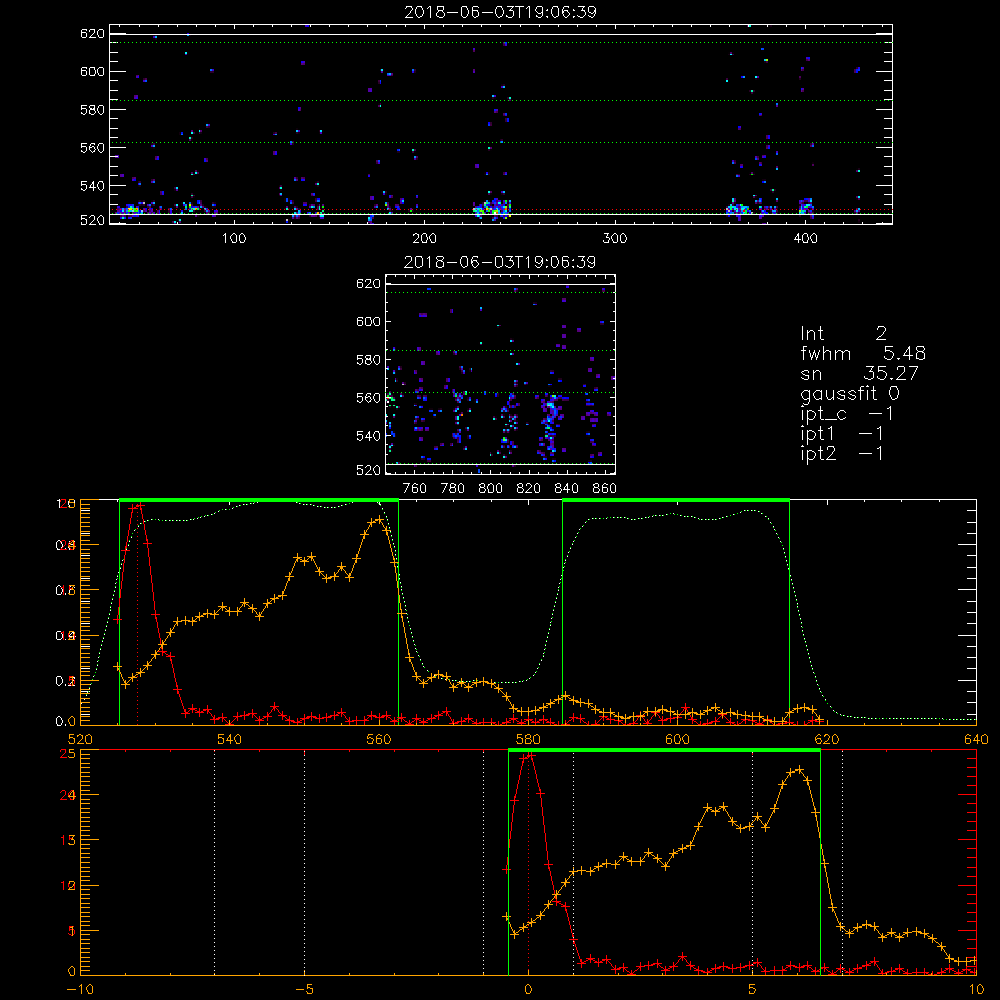Click the 'gaussfit 0' status line
This screenshot has height=1000, width=1000.
pos(849,393)
